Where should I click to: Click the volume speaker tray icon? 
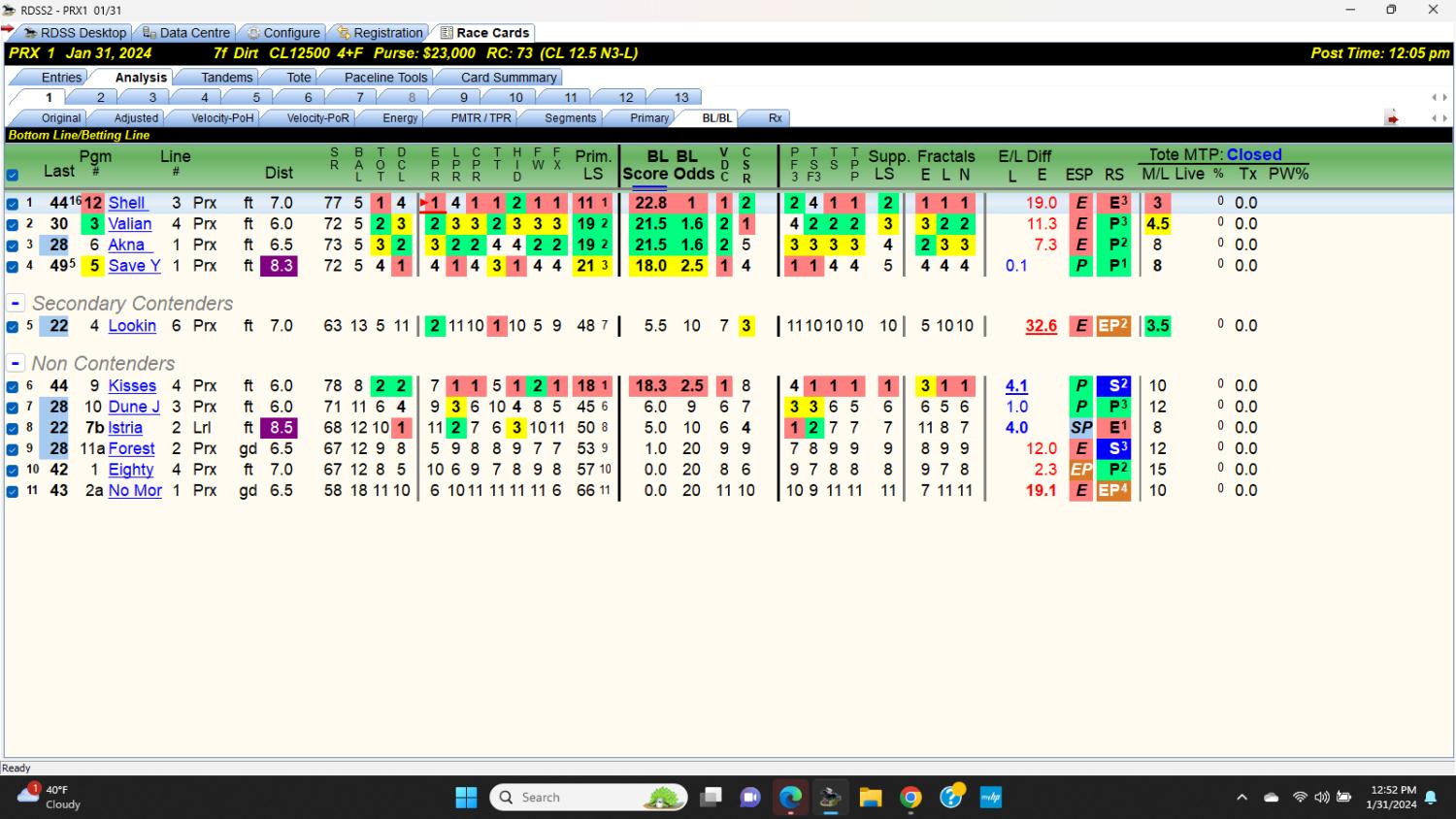click(x=1321, y=798)
